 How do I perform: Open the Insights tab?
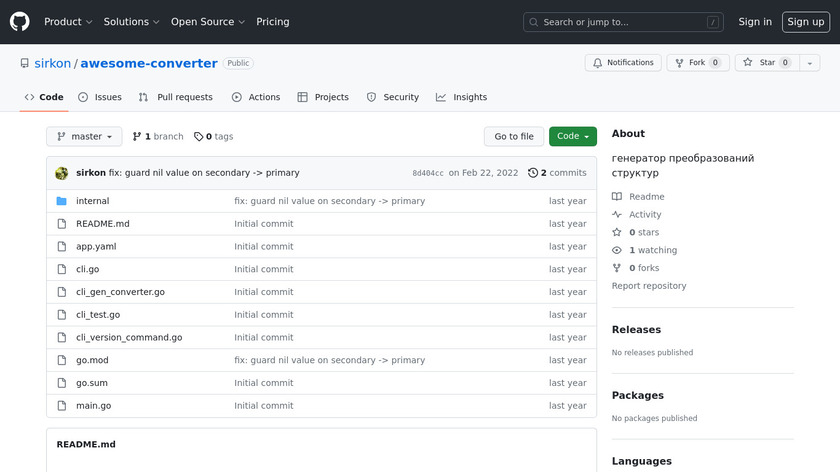[x=461, y=97]
